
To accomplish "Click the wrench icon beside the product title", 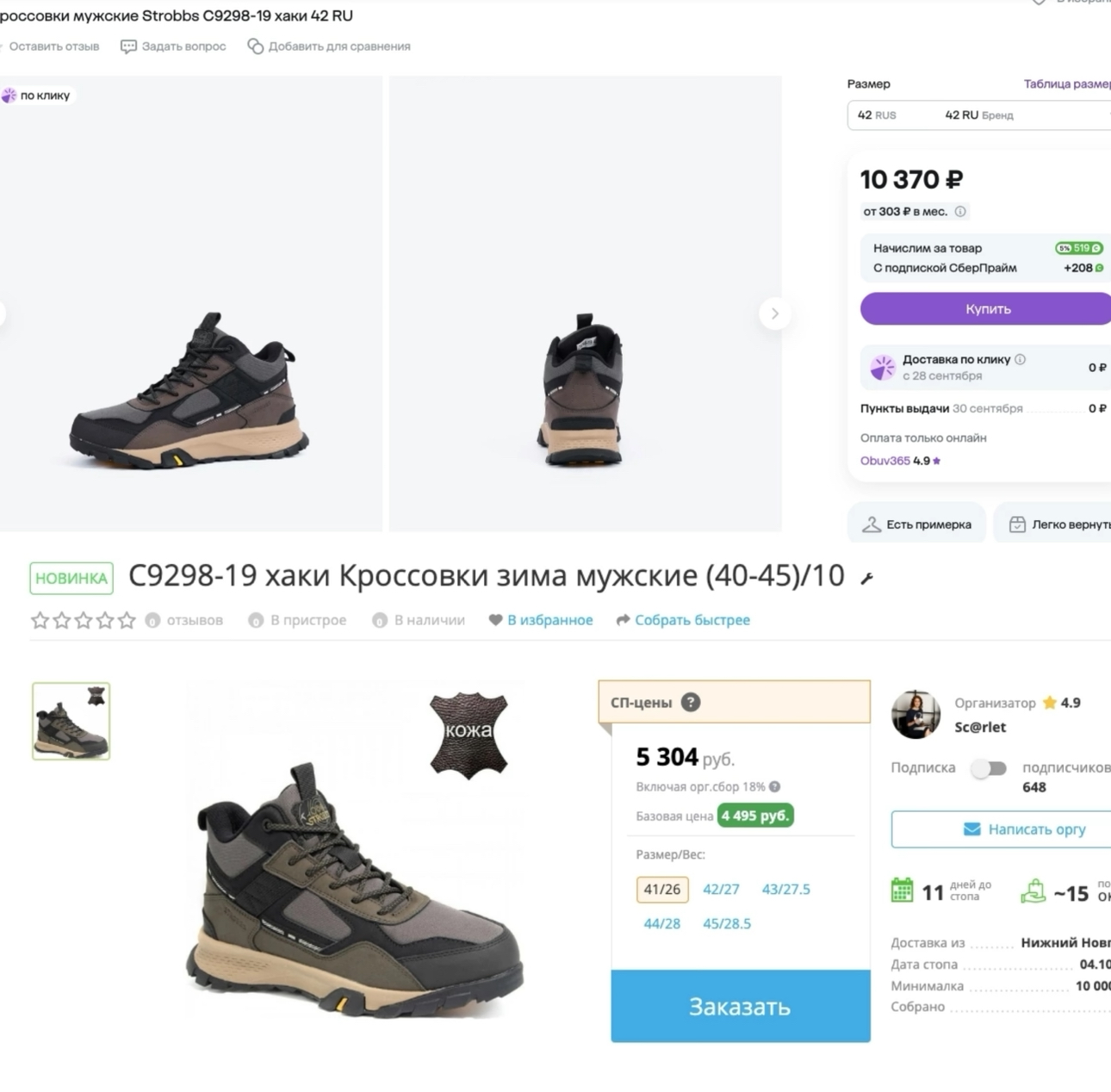I will click(x=866, y=579).
